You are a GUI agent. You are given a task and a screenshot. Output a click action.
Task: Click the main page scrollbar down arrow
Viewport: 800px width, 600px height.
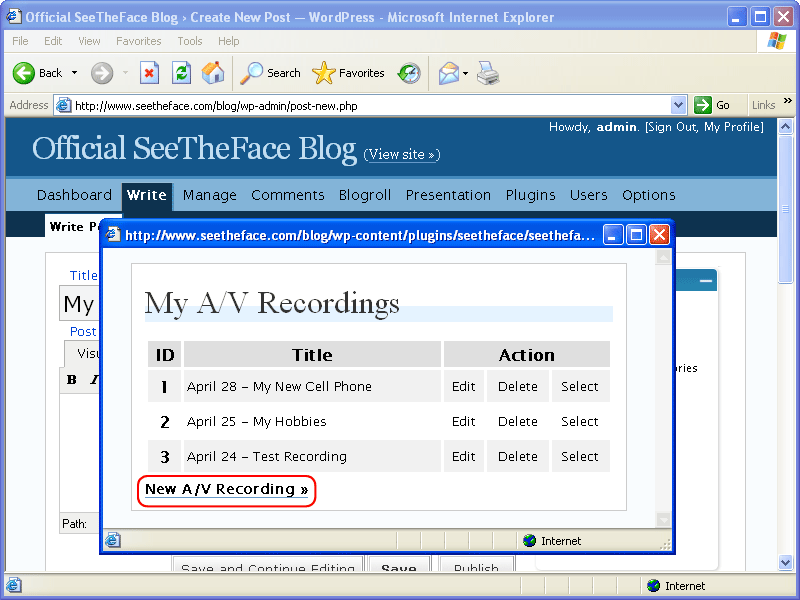pos(785,563)
